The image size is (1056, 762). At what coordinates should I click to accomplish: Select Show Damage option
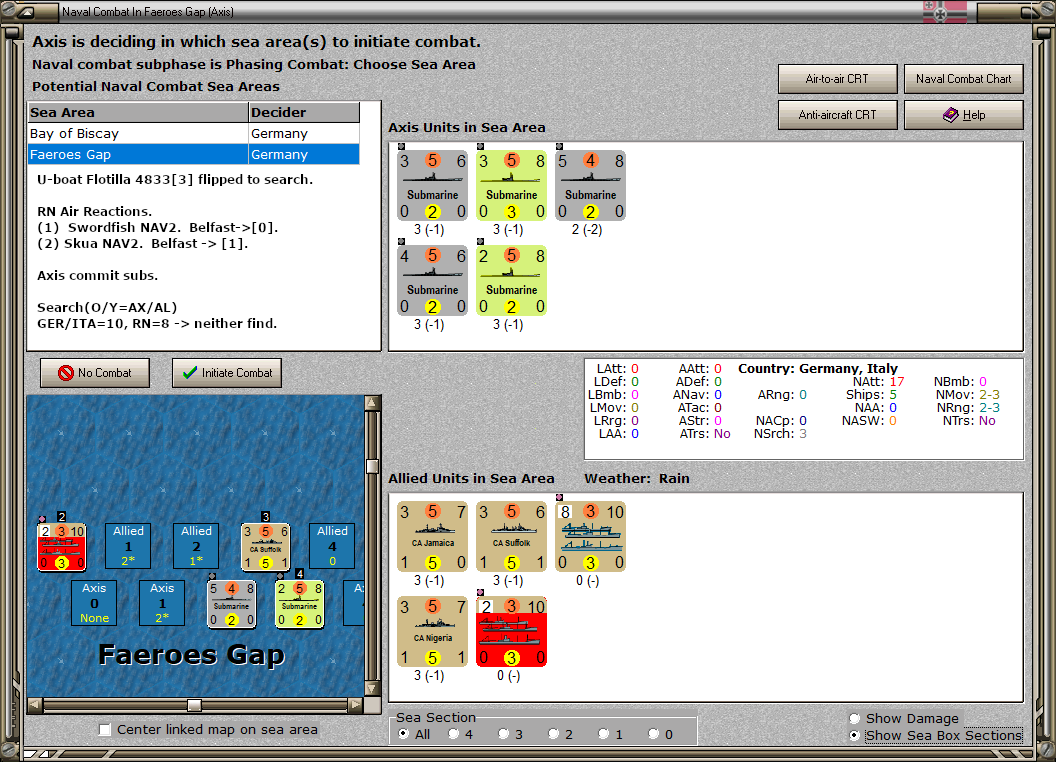click(x=855, y=718)
